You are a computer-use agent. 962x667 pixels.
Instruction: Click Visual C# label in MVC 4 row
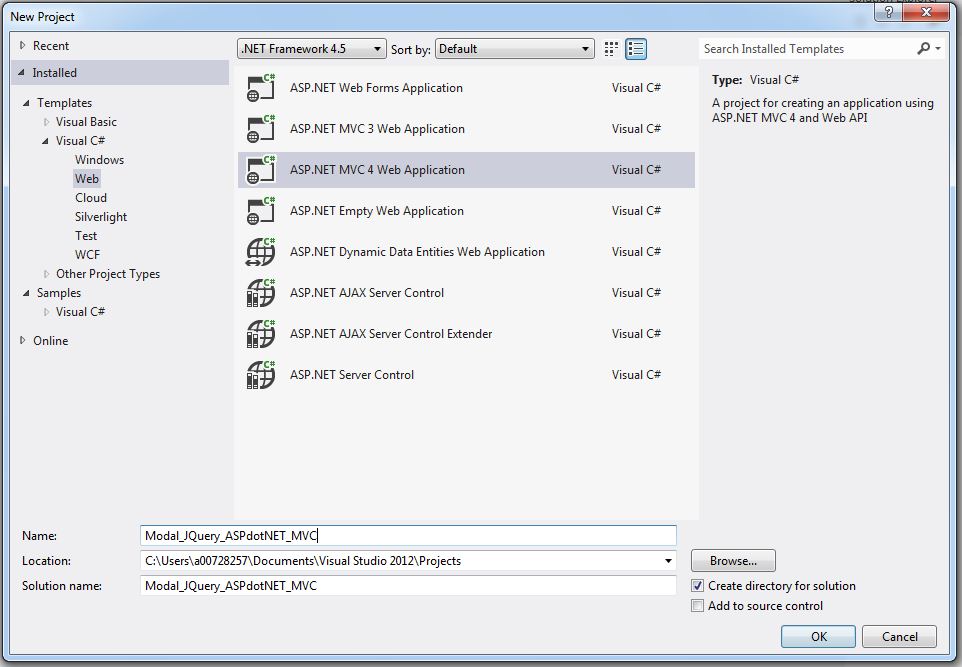pyautogui.click(x=636, y=170)
